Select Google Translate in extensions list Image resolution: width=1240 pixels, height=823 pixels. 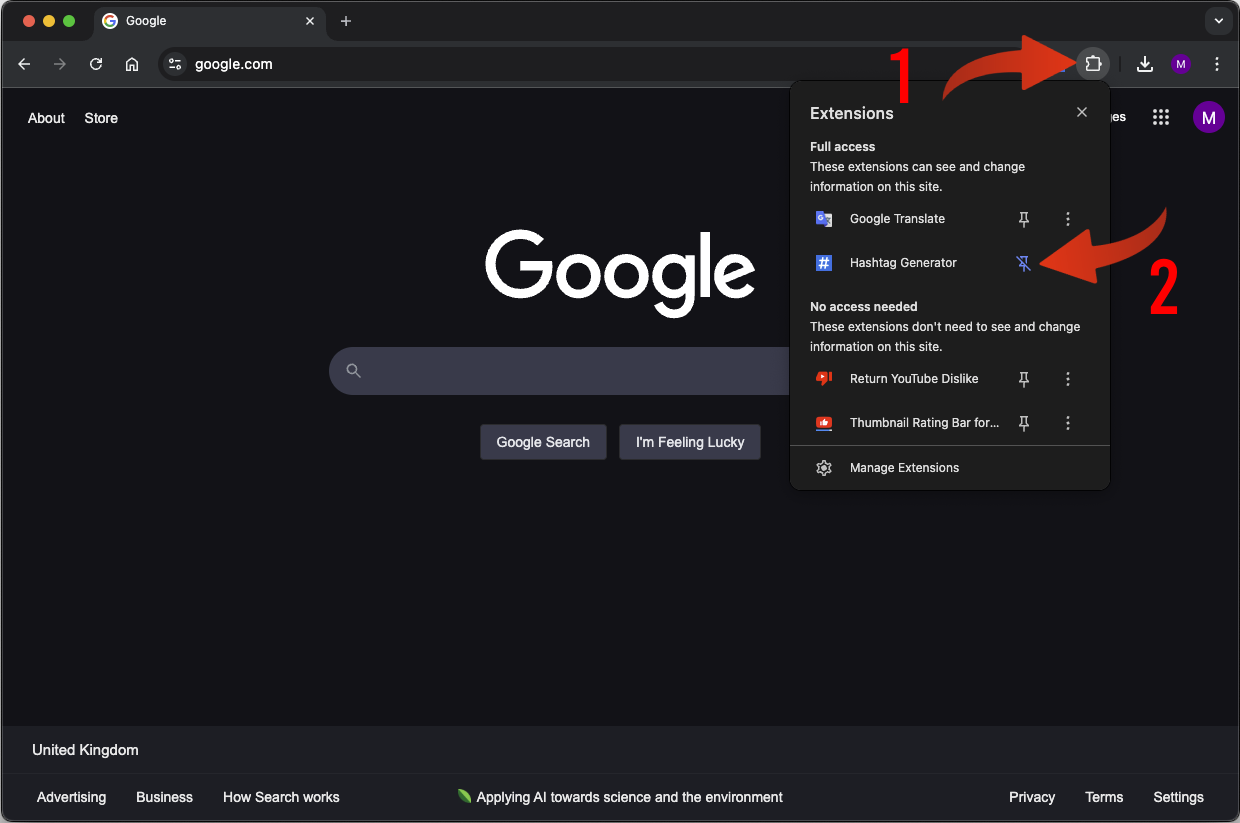pos(897,219)
